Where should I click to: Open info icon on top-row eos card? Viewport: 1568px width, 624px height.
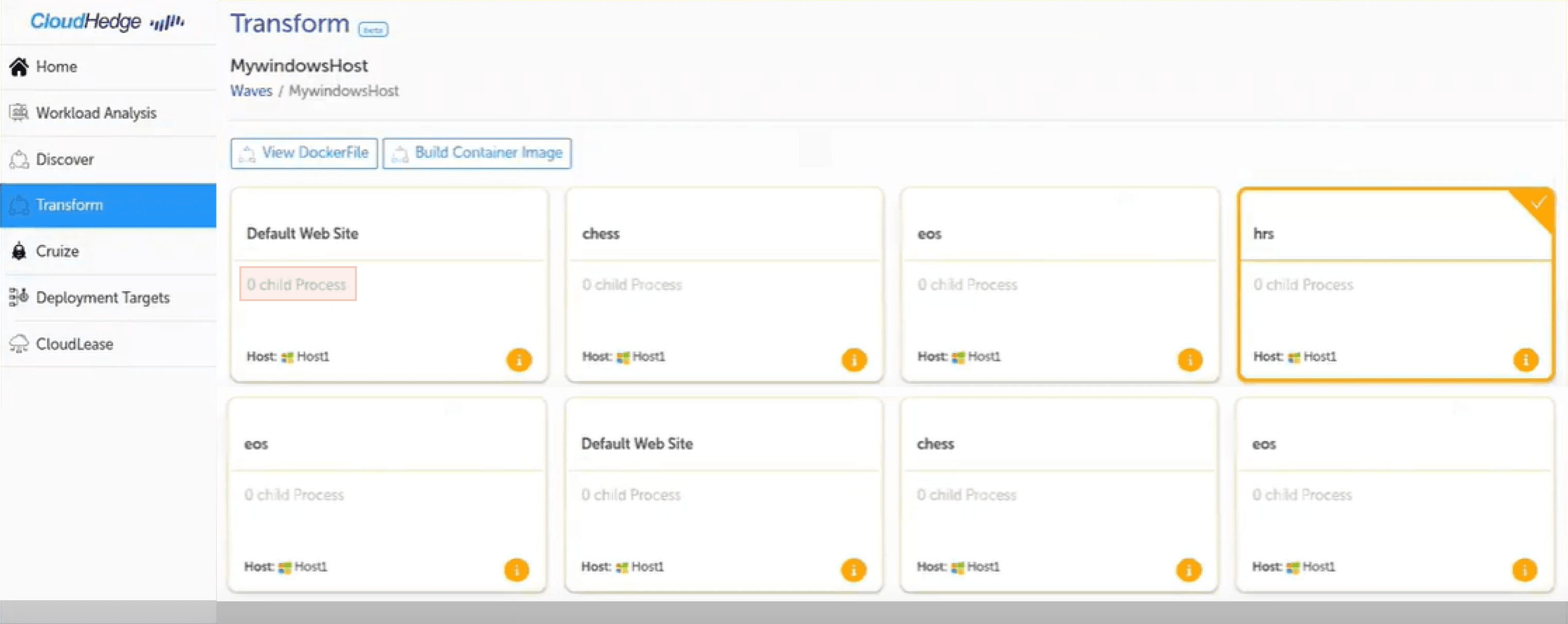(1189, 360)
